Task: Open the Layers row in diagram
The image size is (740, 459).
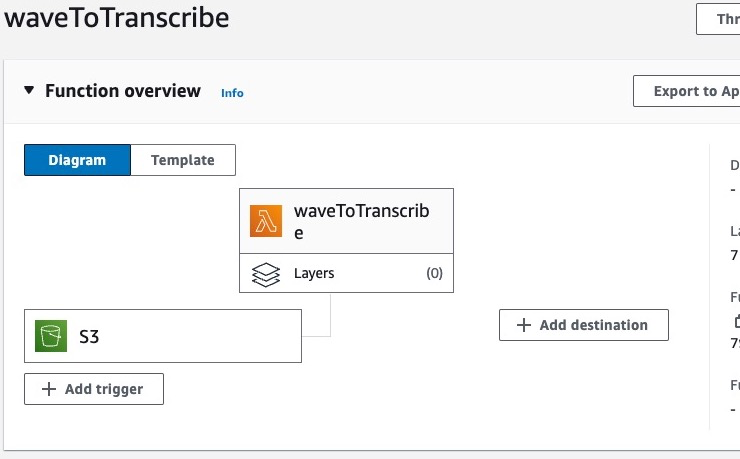Action: (346, 273)
